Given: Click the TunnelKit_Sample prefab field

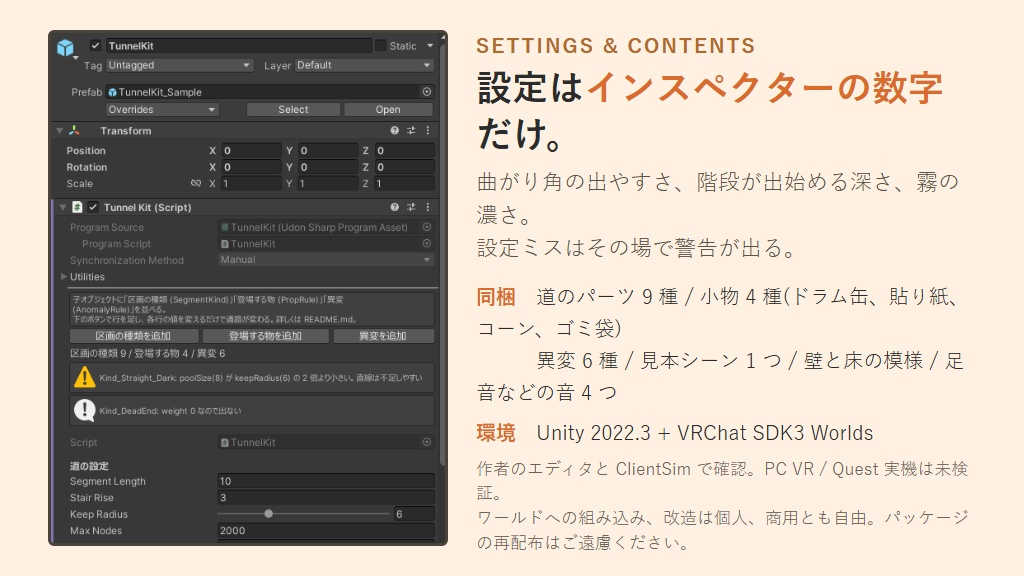Looking at the screenshot, I should pyautogui.click(x=263, y=92).
